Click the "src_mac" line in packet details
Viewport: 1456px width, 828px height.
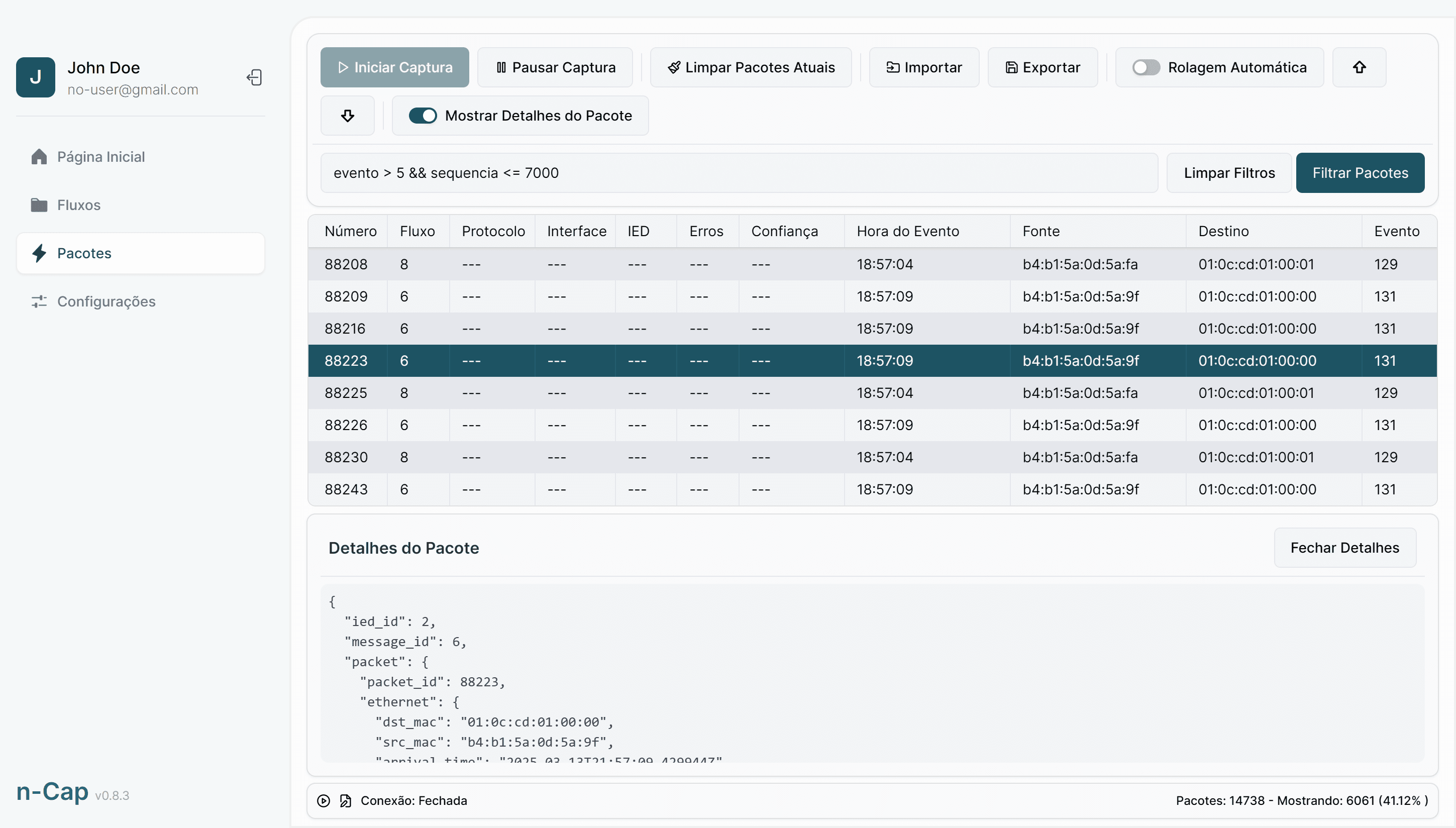[494, 742]
